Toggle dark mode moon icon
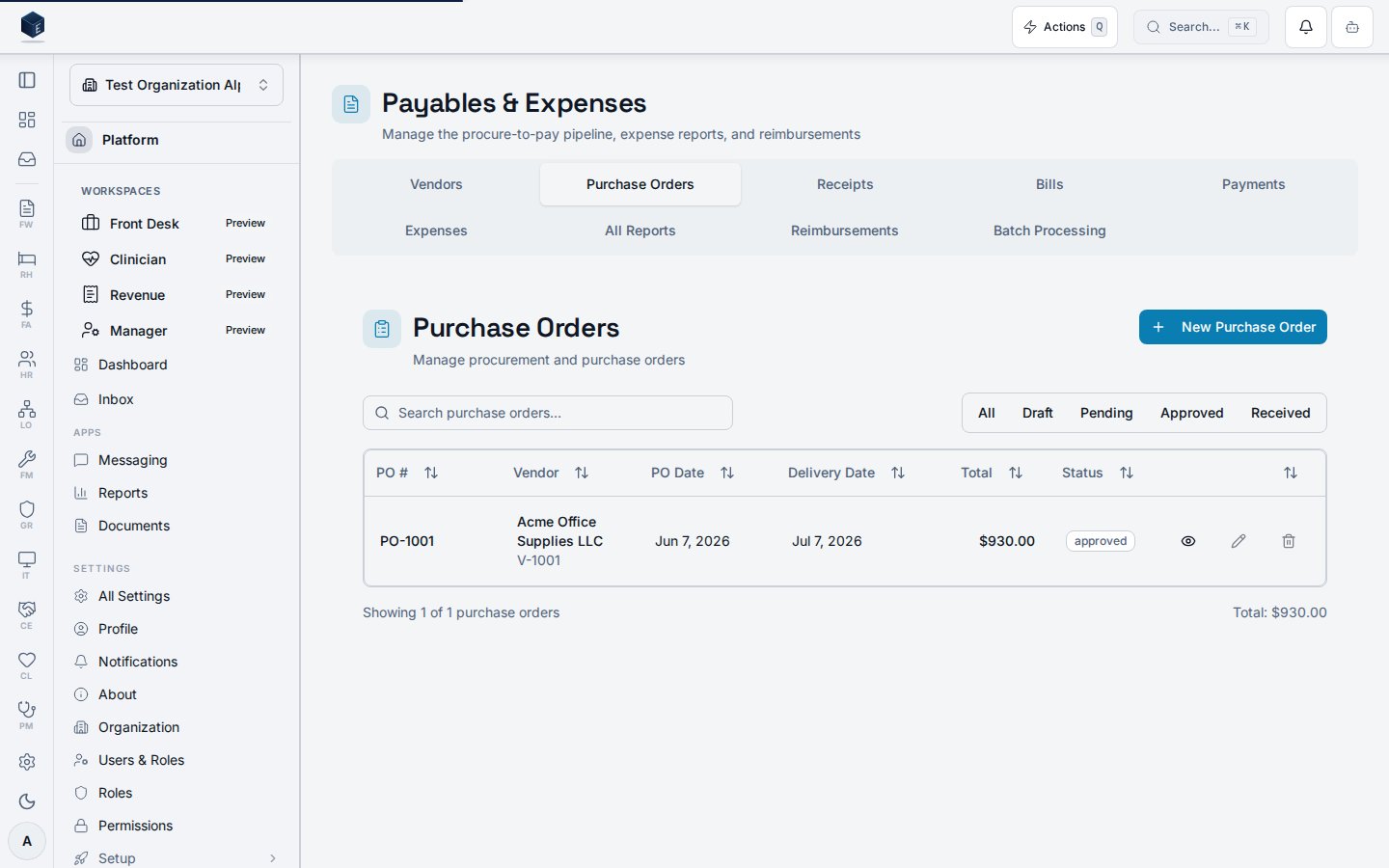Screen dimensions: 1389x868 pyautogui.click(x=27, y=801)
